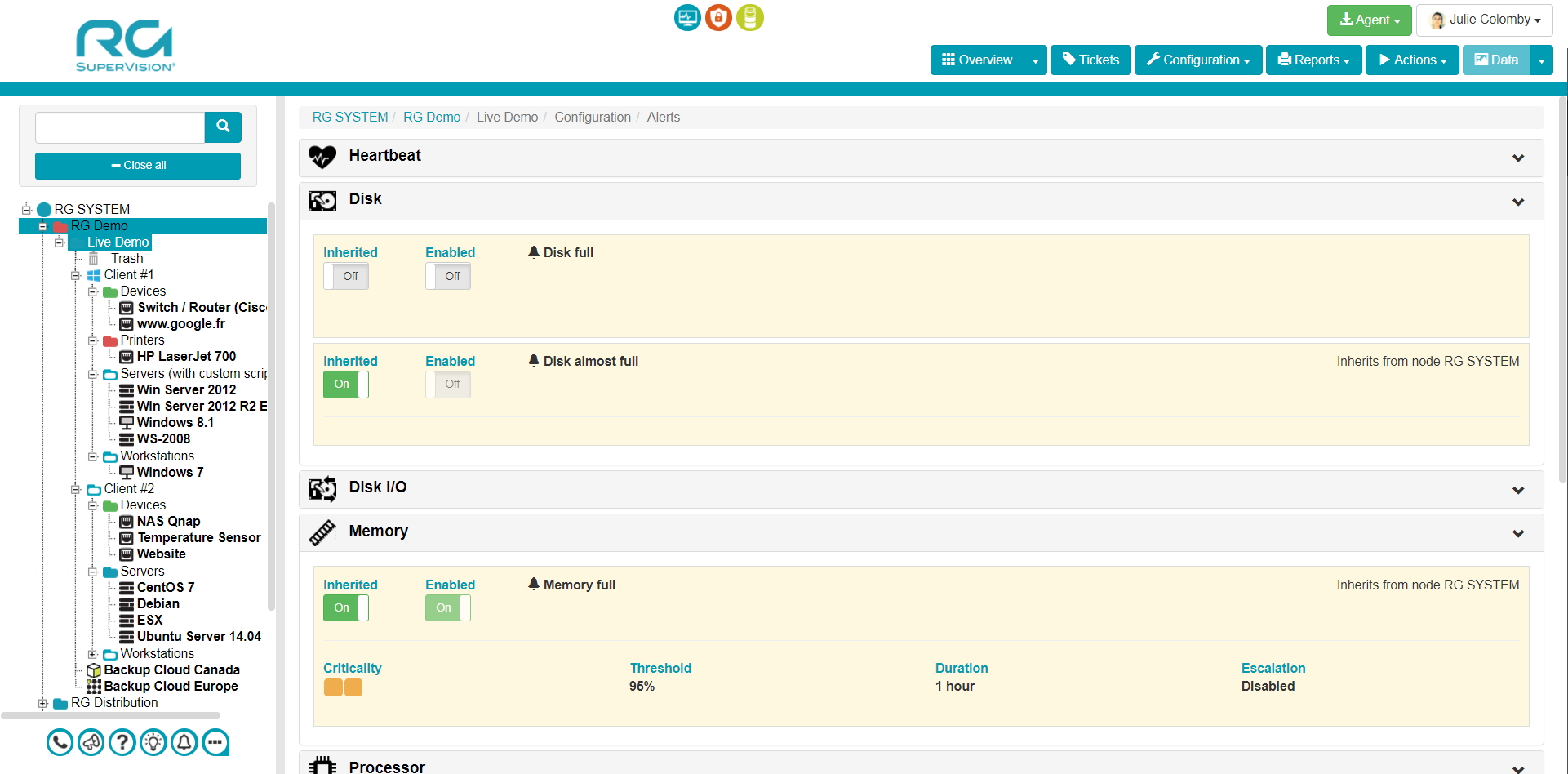
Task: Click the green database backup icon
Action: 750,17
